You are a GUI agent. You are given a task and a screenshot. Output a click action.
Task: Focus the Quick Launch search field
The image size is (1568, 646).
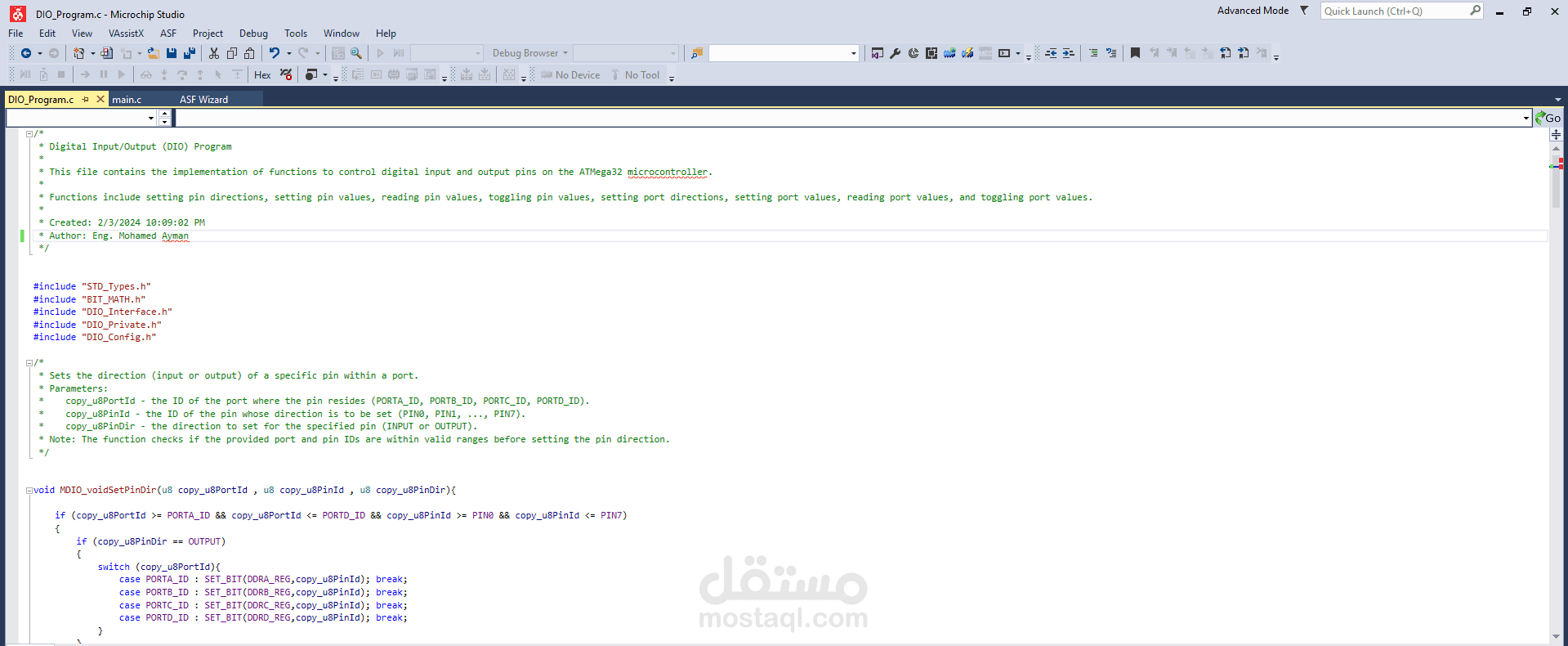pyautogui.click(x=1395, y=11)
